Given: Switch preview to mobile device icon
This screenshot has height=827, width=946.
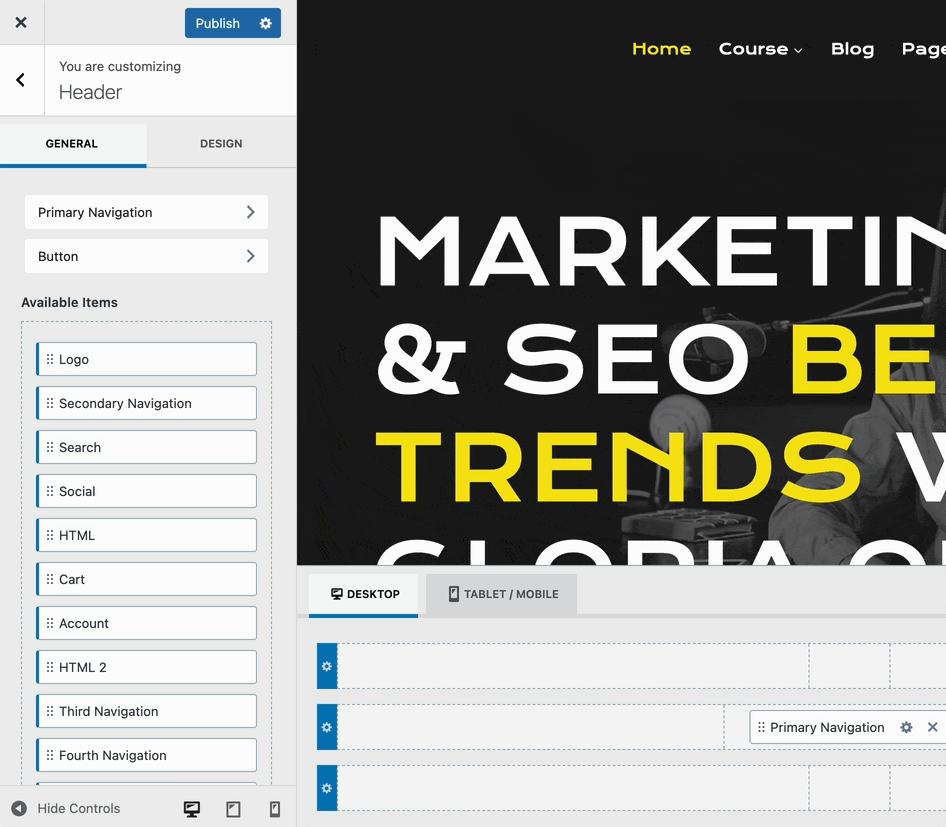Looking at the screenshot, I should pyautogui.click(x=275, y=809).
